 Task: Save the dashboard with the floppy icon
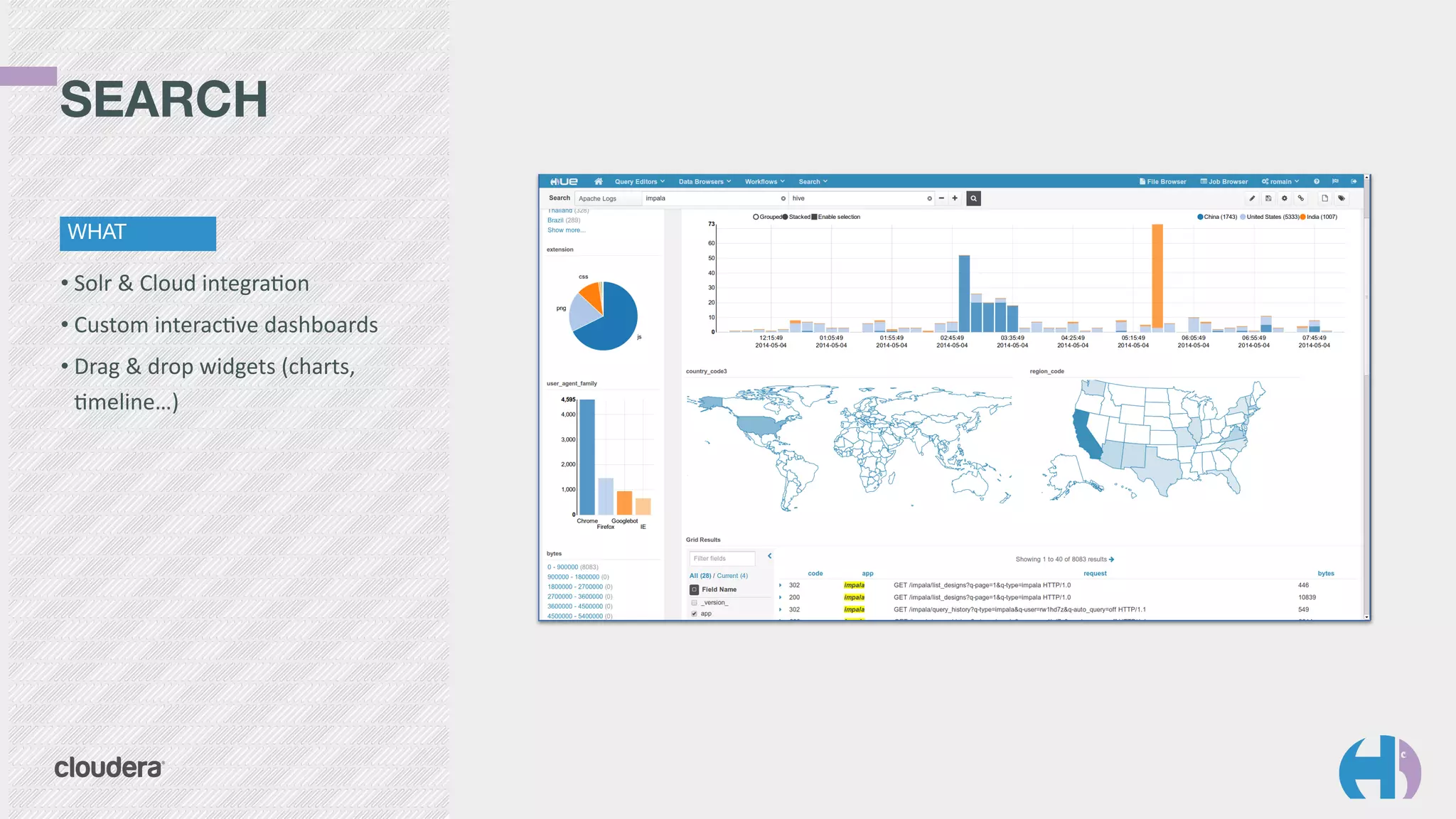tap(1268, 198)
